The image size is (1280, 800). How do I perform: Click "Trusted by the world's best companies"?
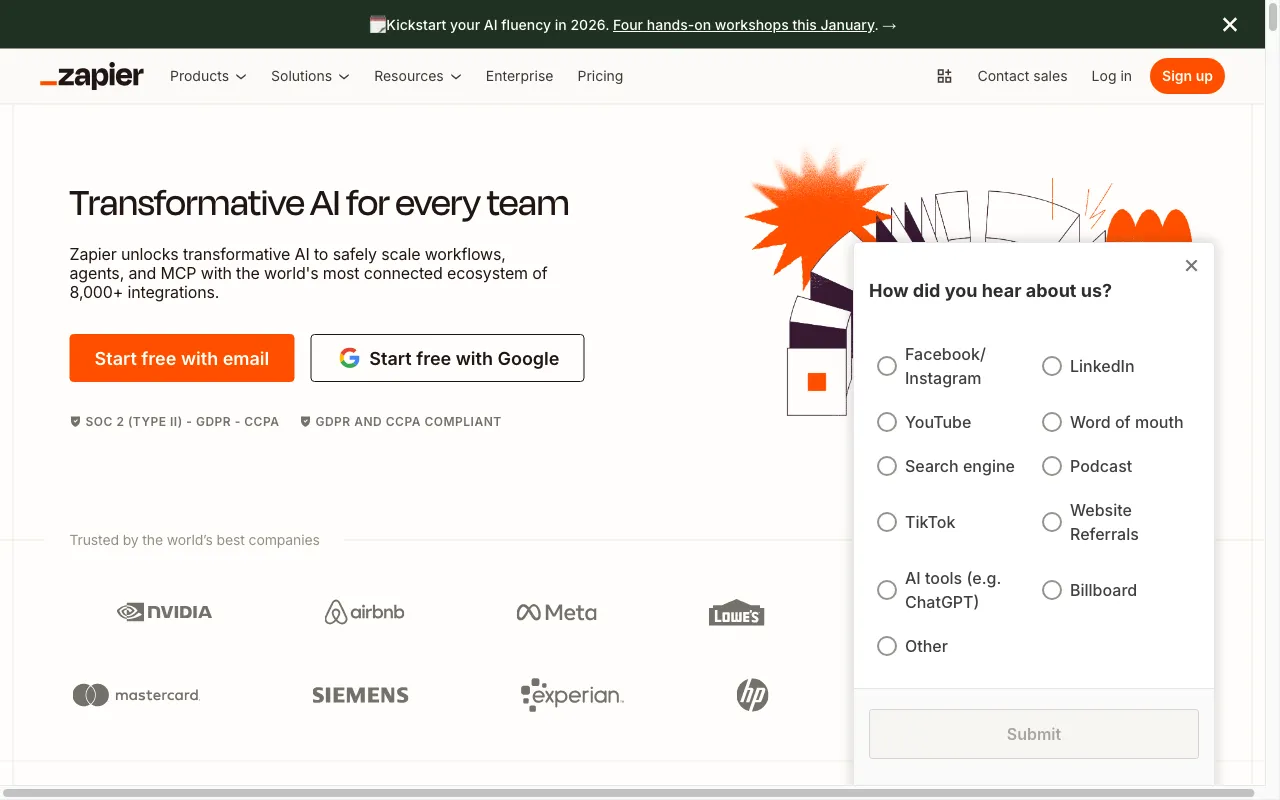pyautogui.click(x=195, y=540)
